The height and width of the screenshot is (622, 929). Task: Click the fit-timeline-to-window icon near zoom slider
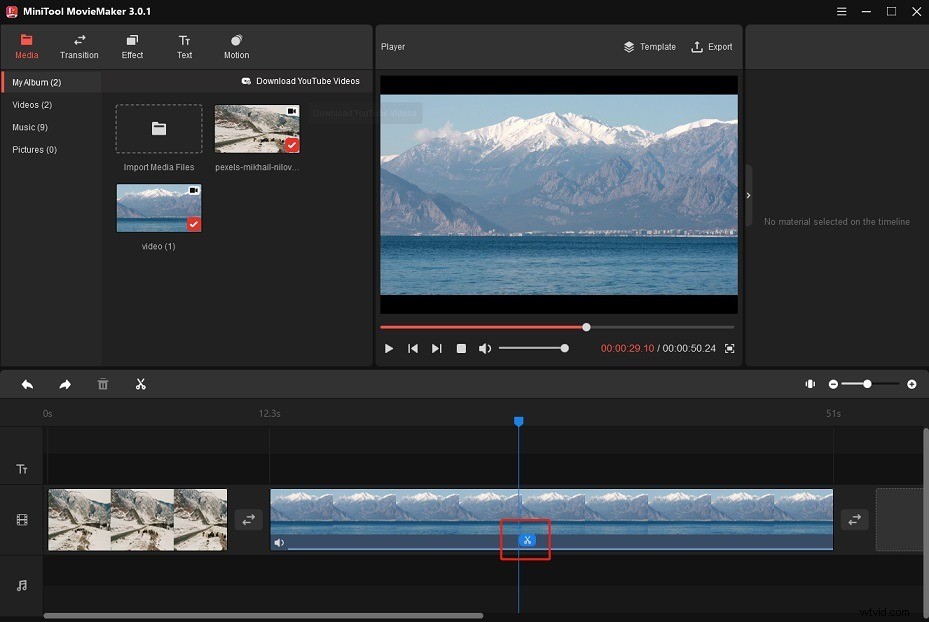pyautogui.click(x=810, y=384)
